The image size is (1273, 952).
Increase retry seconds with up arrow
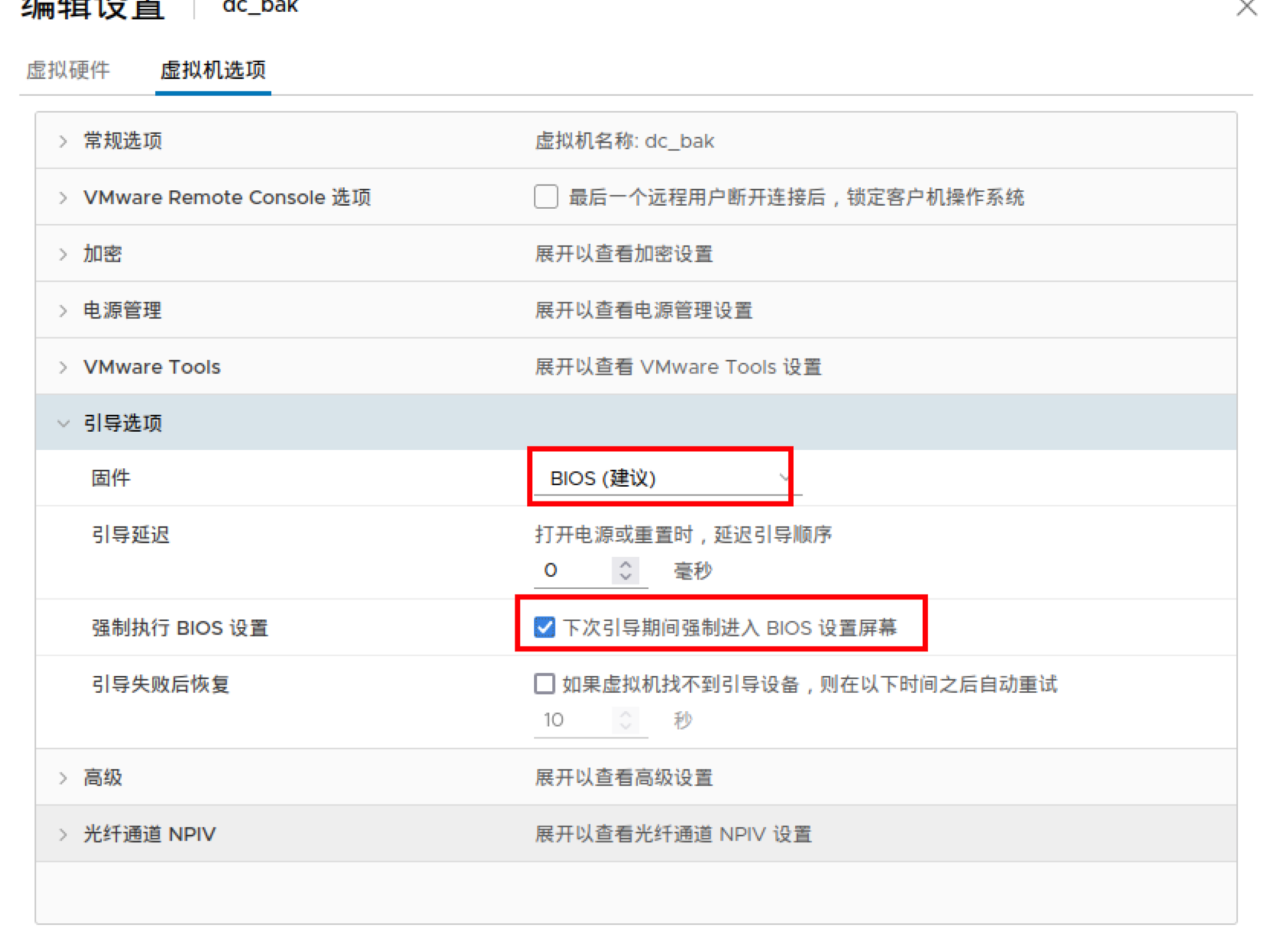pyautogui.click(x=625, y=714)
